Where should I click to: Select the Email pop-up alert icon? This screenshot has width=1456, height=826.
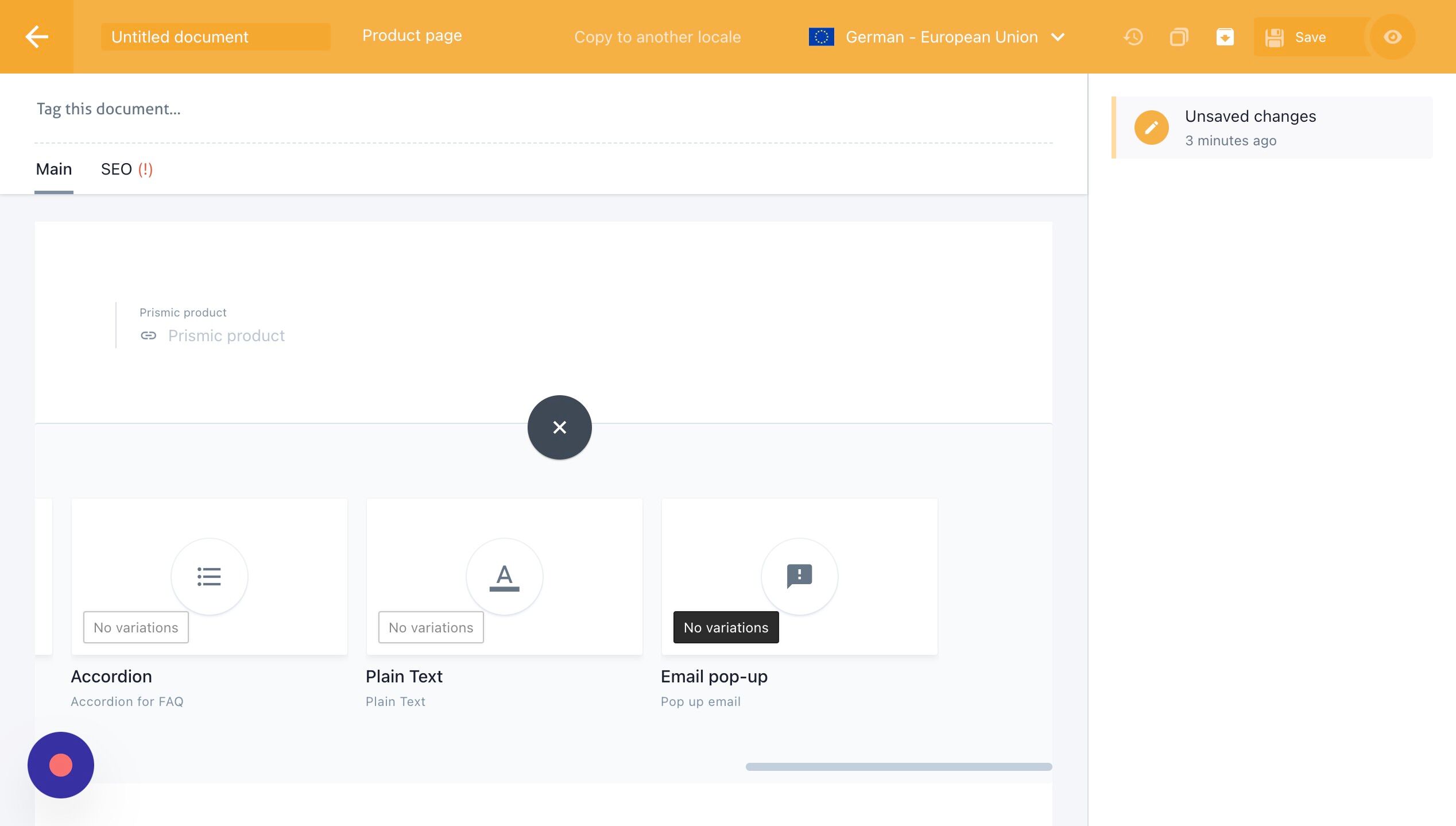tap(799, 577)
